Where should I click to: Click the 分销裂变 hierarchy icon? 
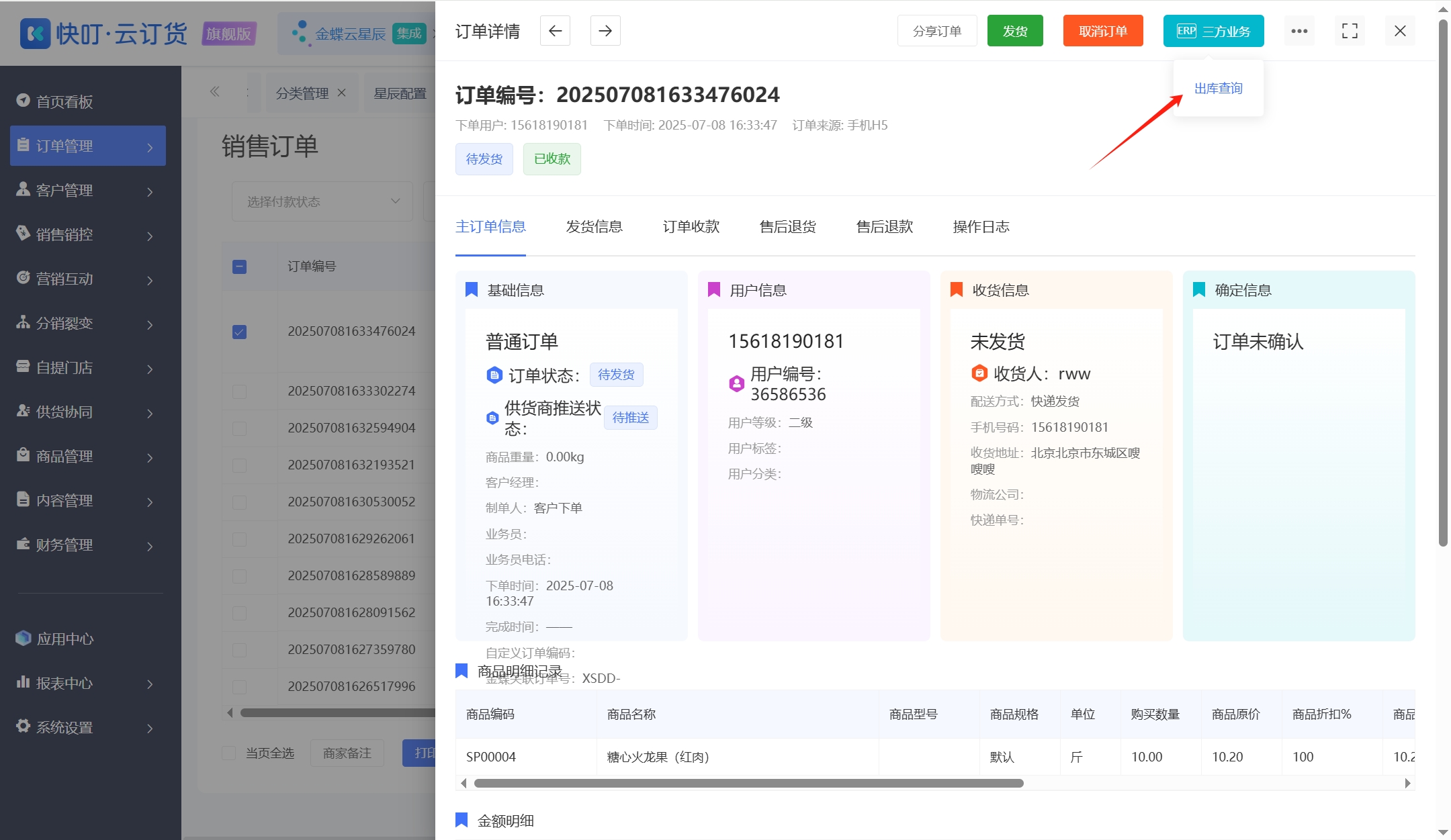pyautogui.click(x=24, y=322)
